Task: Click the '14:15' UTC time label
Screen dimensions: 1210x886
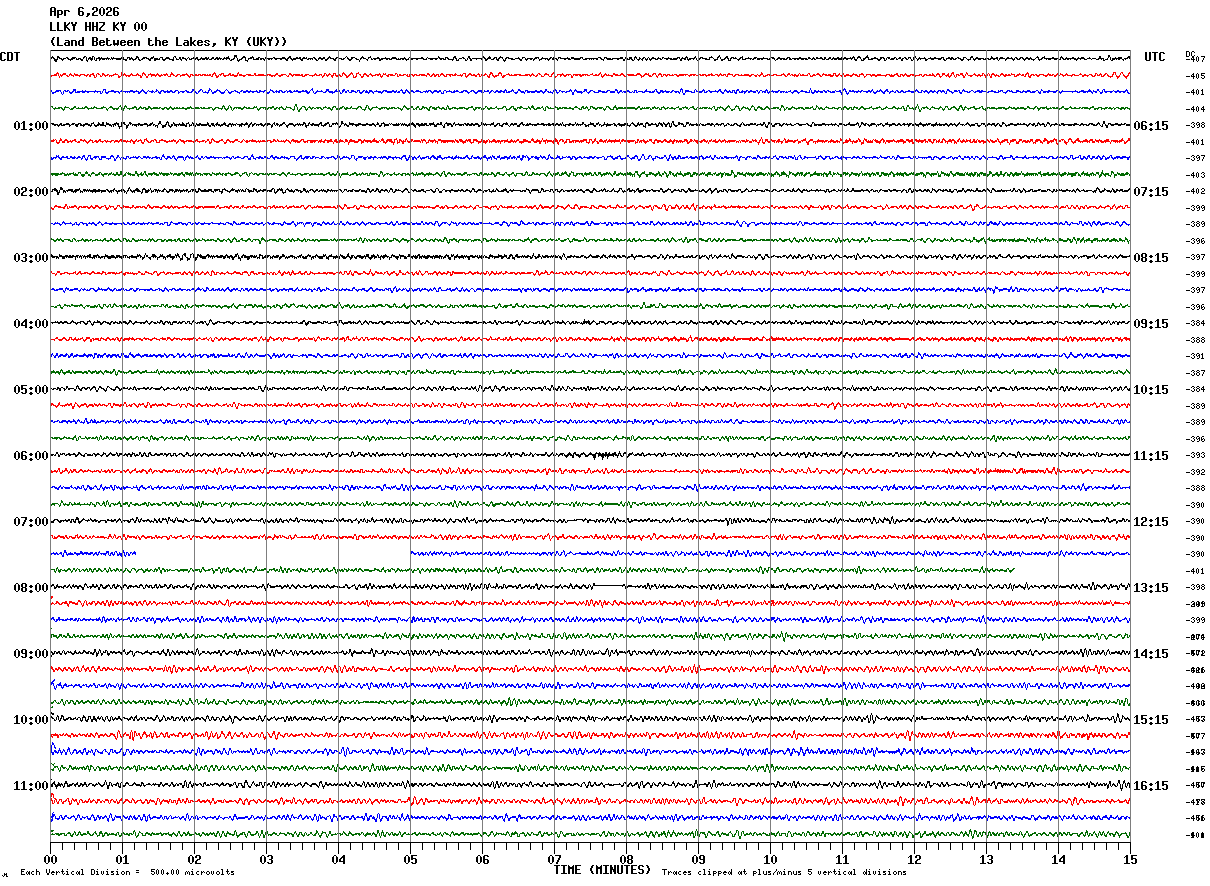Action: [x=1151, y=654]
